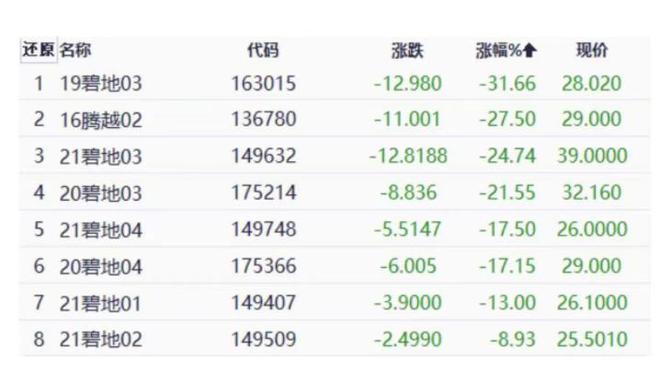Screen dimensions: 660x385
Task: Open bond 21碧地01 name
Action: point(100,303)
